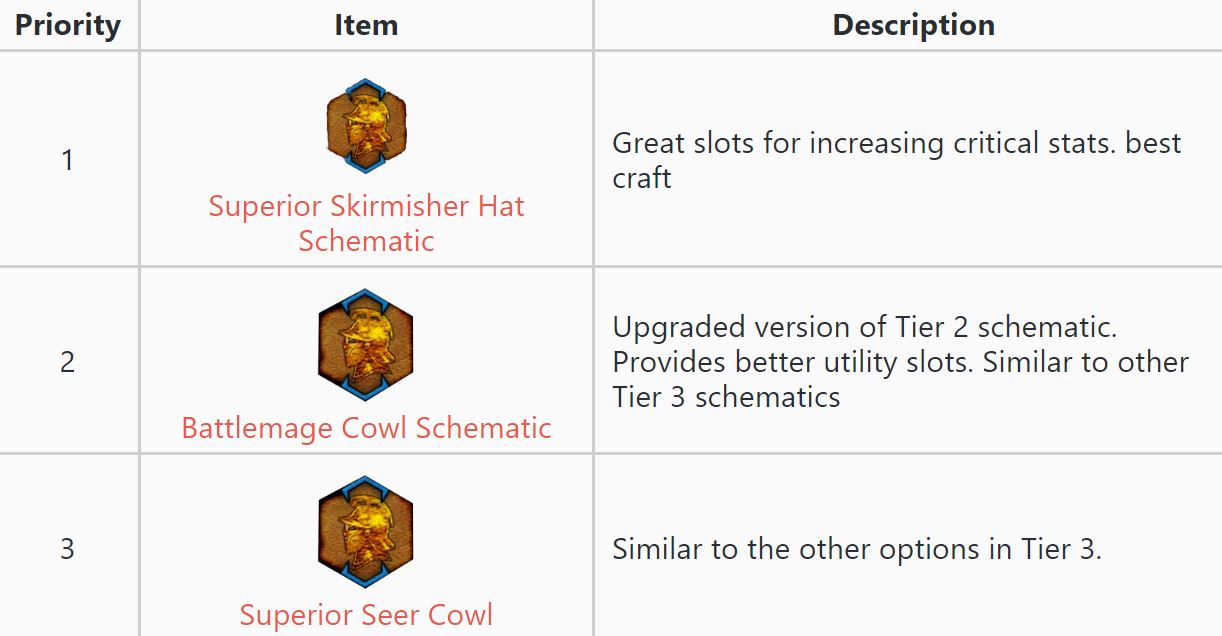Click the Battlemage Cowl Schematic hexagon icon
1222x636 pixels.
click(x=366, y=346)
